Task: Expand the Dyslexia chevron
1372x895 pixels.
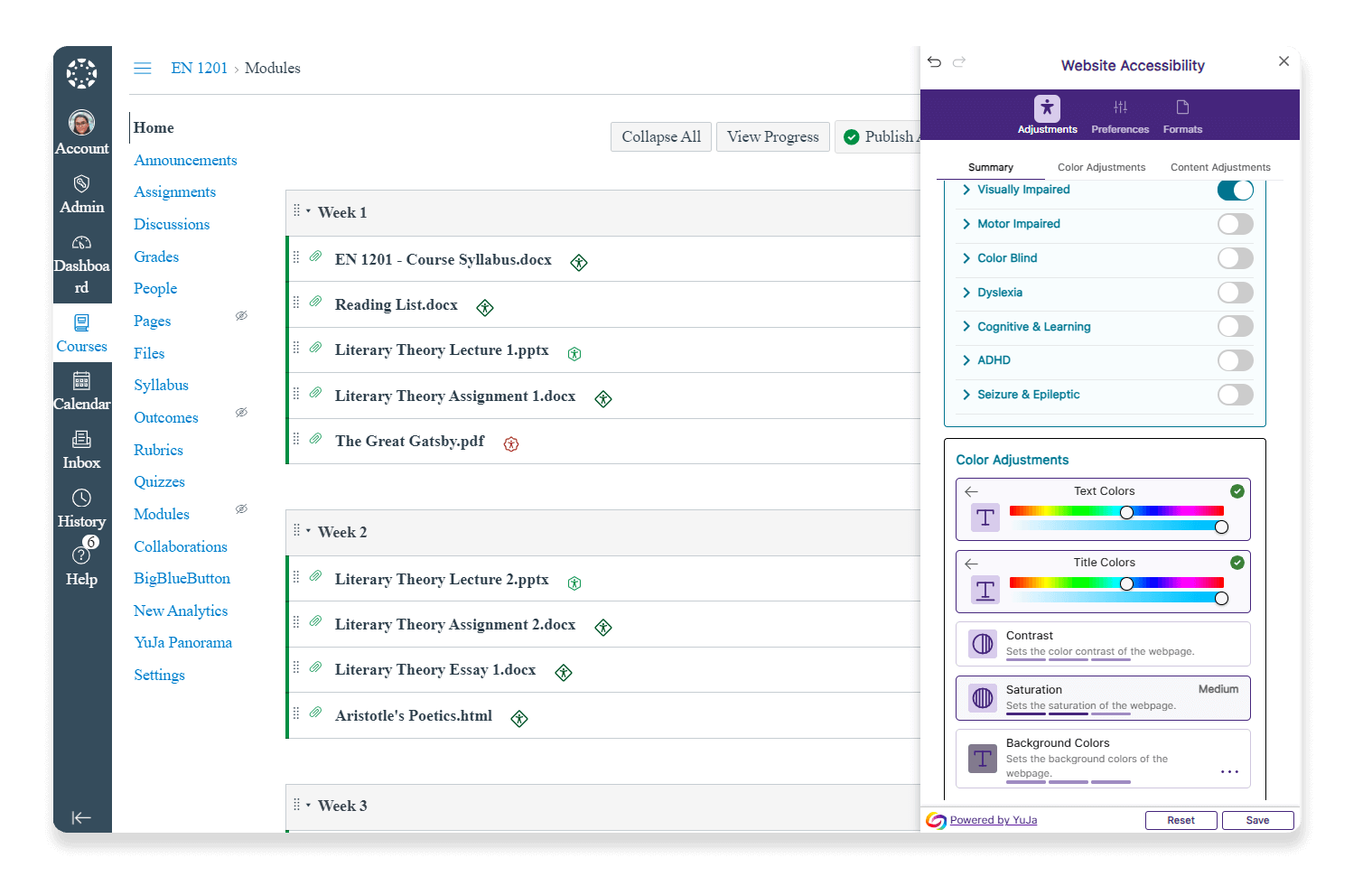Action: click(966, 293)
